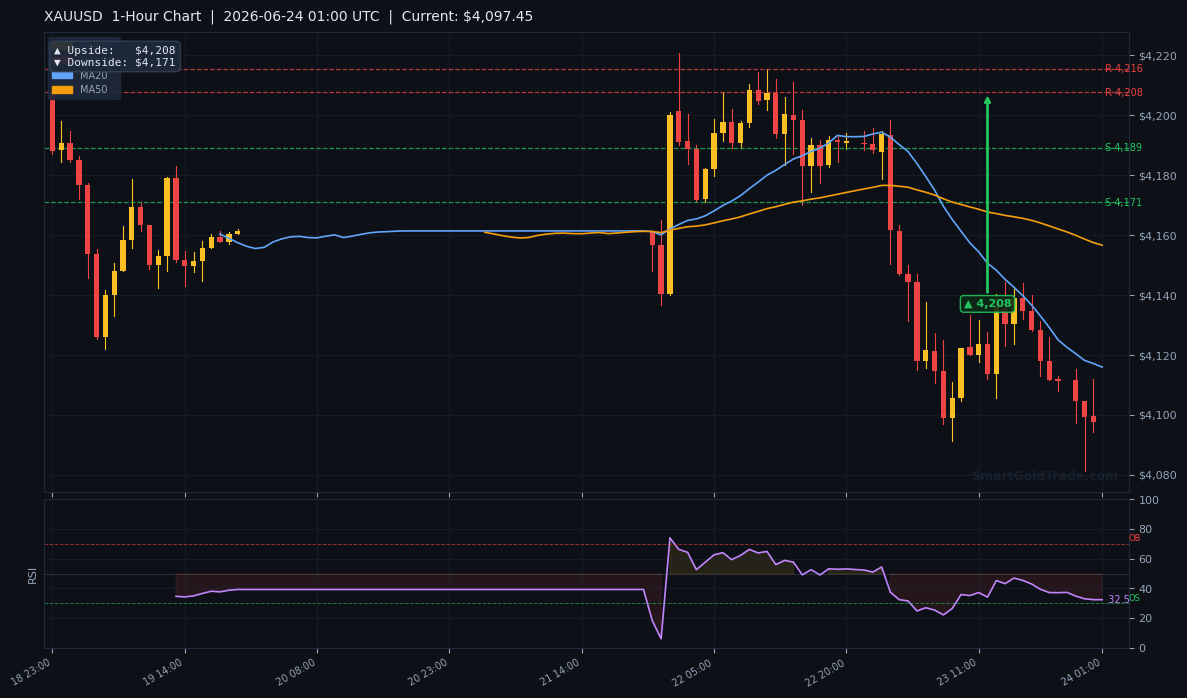Click the 22 20:00 time axis label
This screenshot has height=698, width=1187.
point(826,670)
